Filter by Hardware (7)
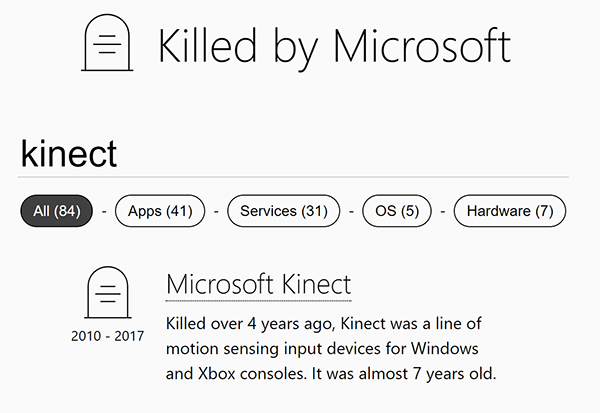This screenshot has width=600, height=413. [x=510, y=211]
